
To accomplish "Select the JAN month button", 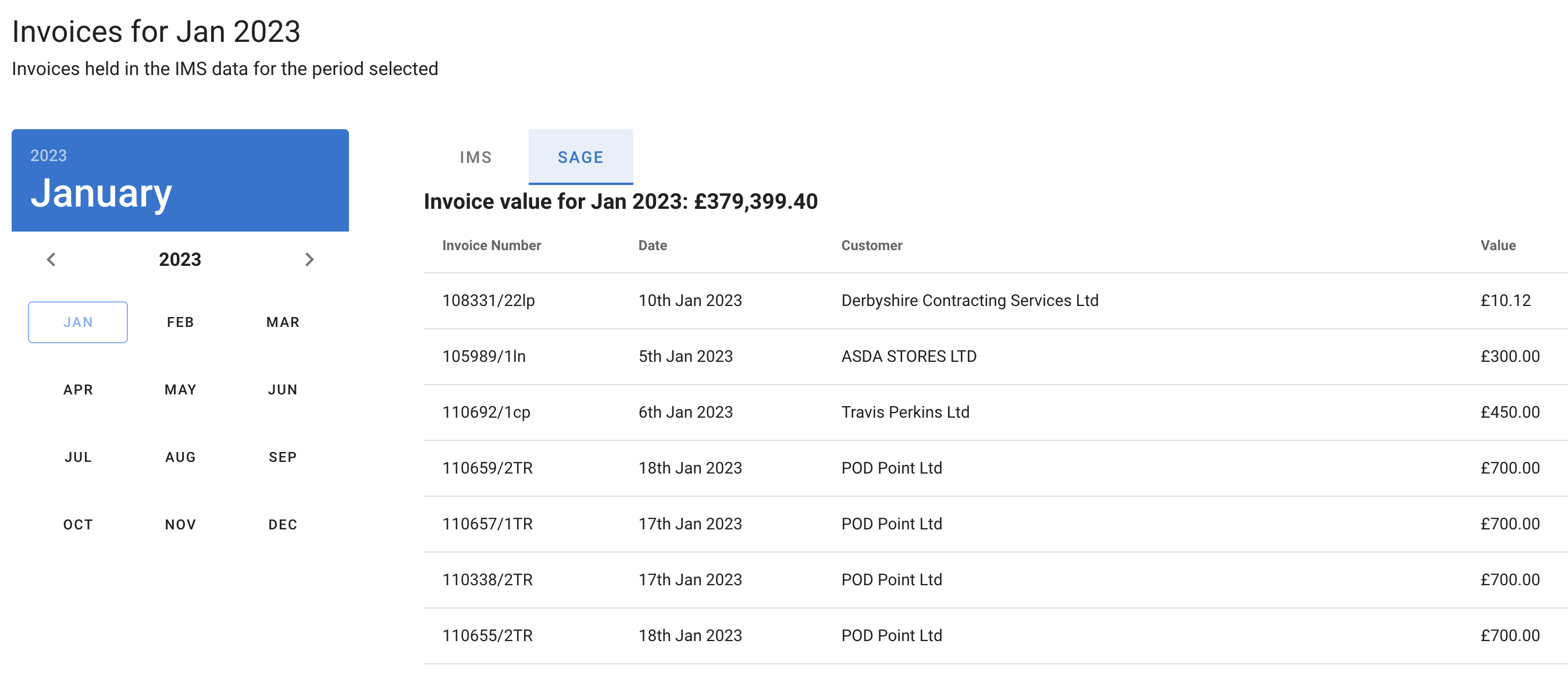I will click(x=78, y=322).
